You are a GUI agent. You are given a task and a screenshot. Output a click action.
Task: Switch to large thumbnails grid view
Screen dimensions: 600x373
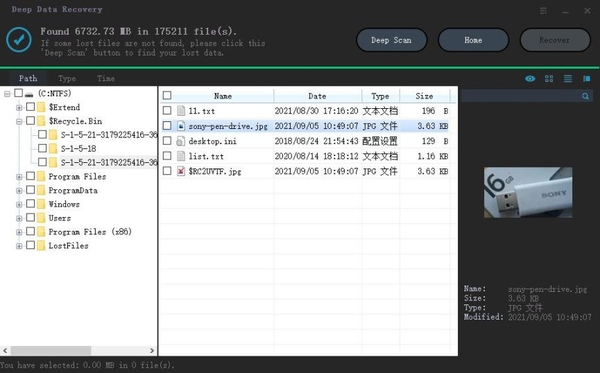click(549, 79)
